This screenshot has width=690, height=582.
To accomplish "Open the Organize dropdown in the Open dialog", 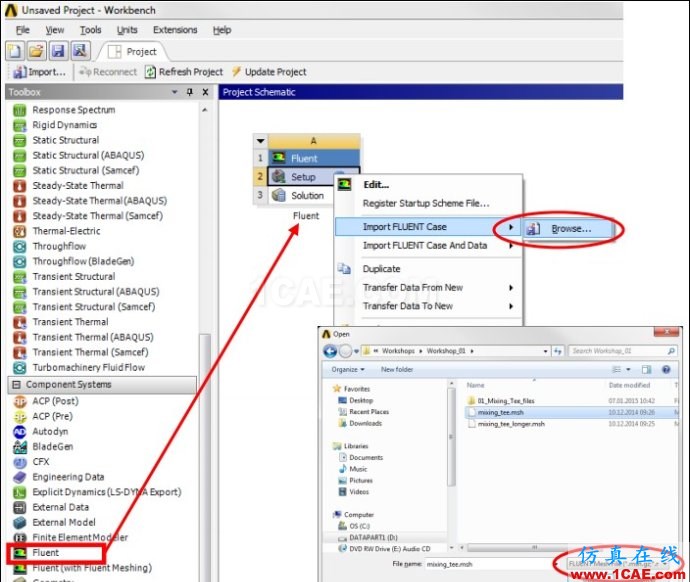I will point(348,370).
